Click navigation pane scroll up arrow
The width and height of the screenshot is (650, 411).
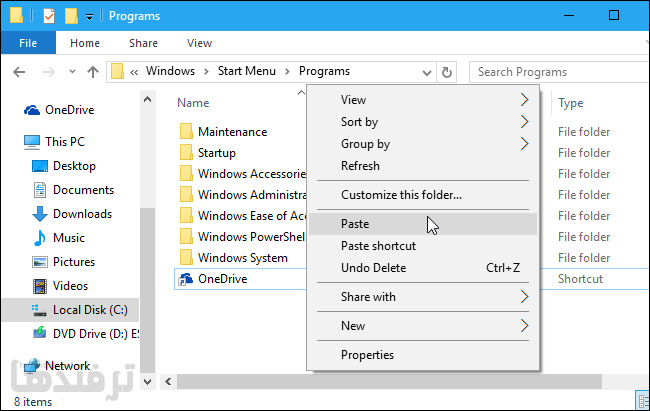(148, 100)
